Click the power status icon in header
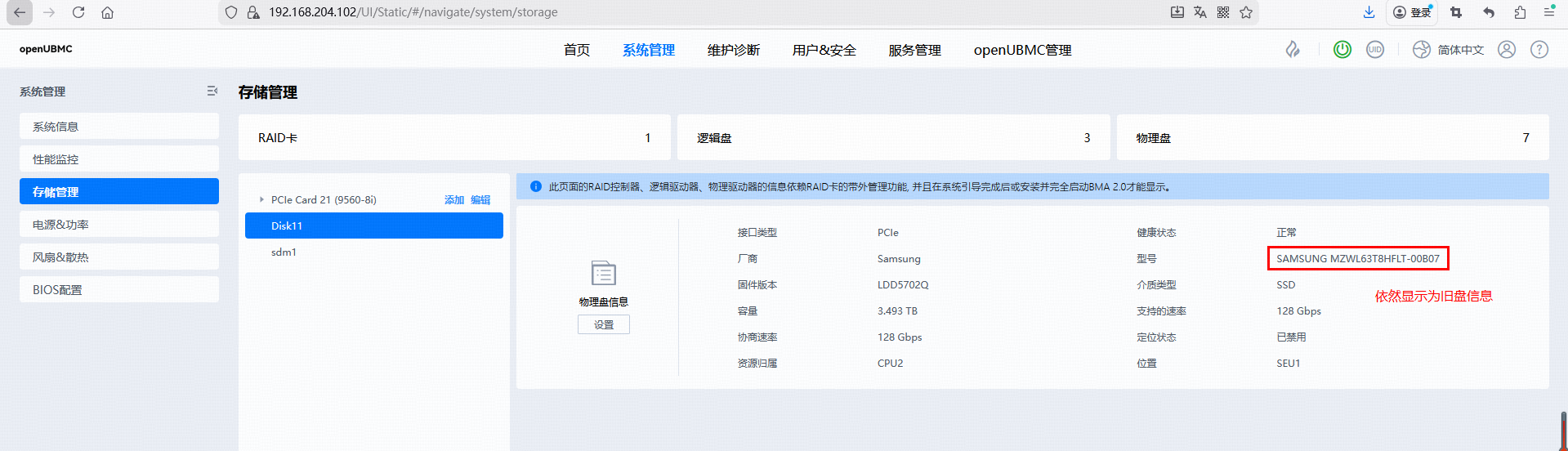Viewport: 1568px width, 451px height. (x=1342, y=50)
